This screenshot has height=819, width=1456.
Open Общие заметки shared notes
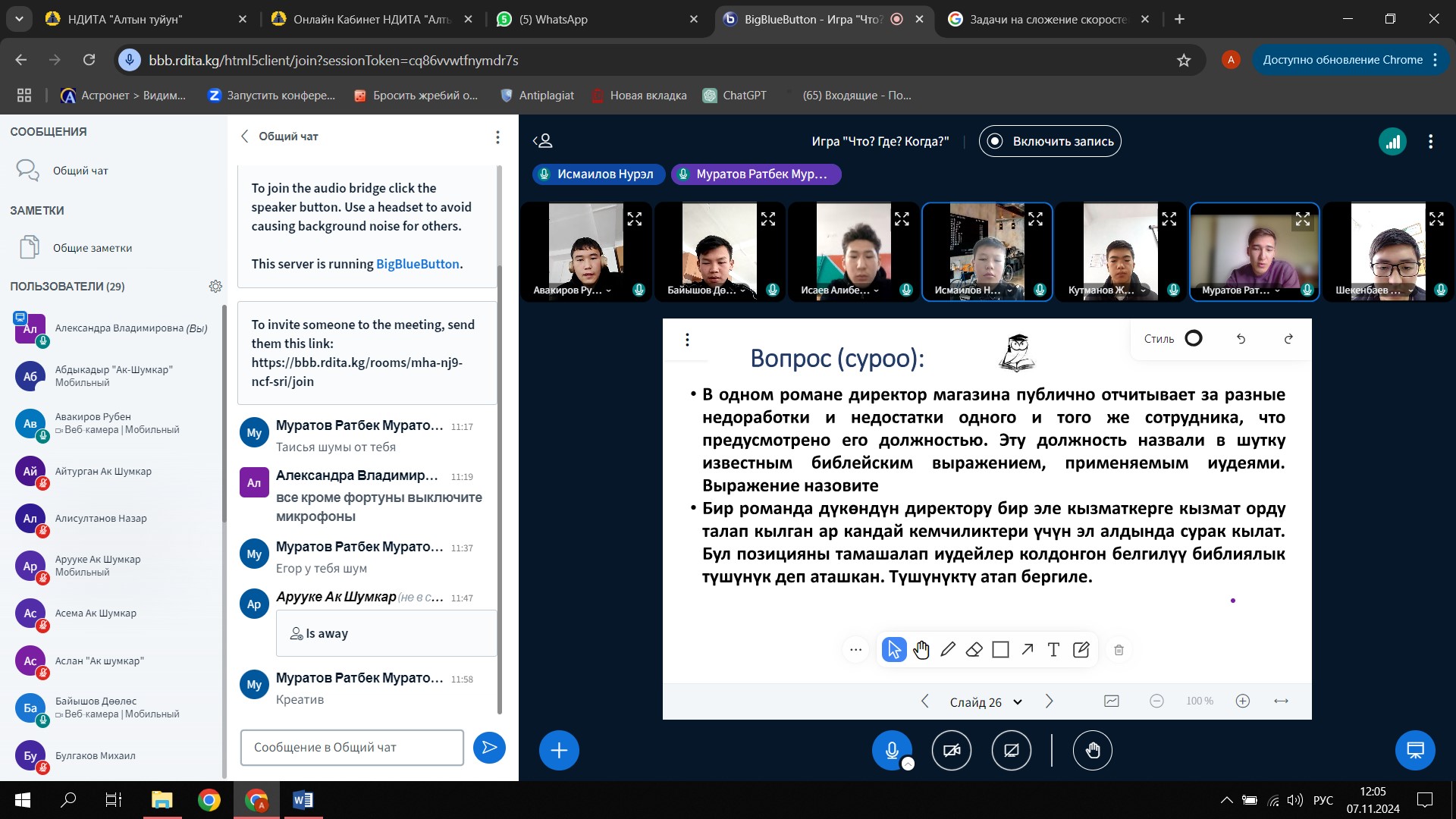click(x=92, y=248)
